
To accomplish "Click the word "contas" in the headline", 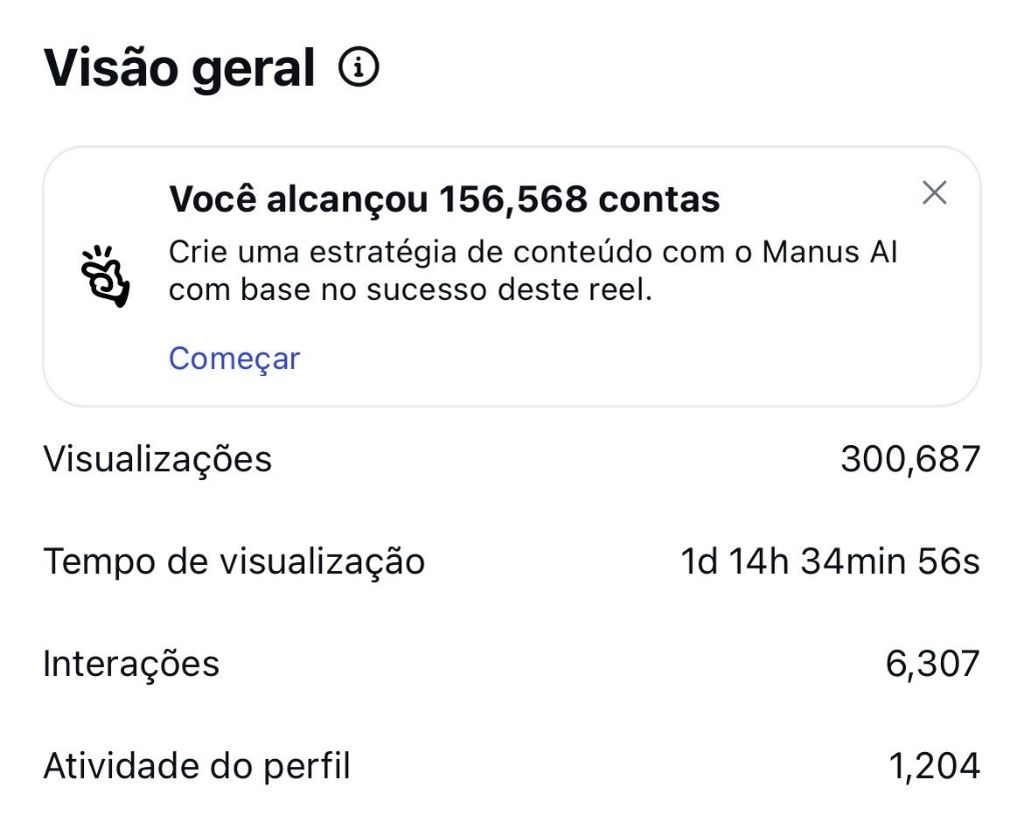I will point(659,199).
